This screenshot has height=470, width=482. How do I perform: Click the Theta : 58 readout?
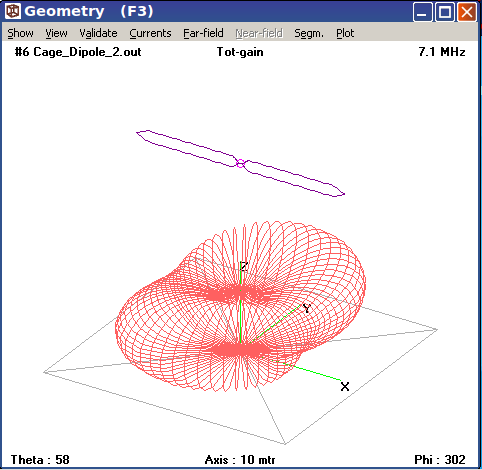pos(40,460)
